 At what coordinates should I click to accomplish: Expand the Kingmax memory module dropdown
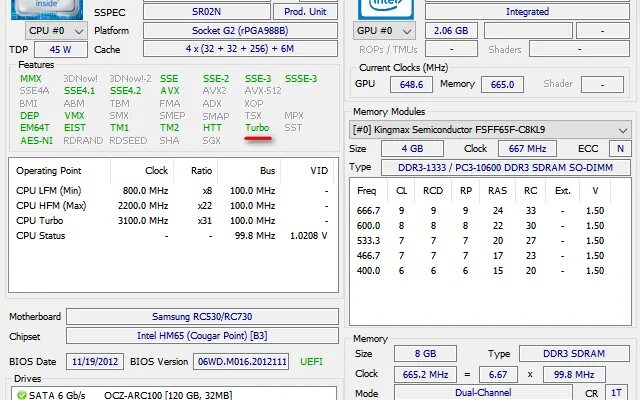click(x=490, y=130)
